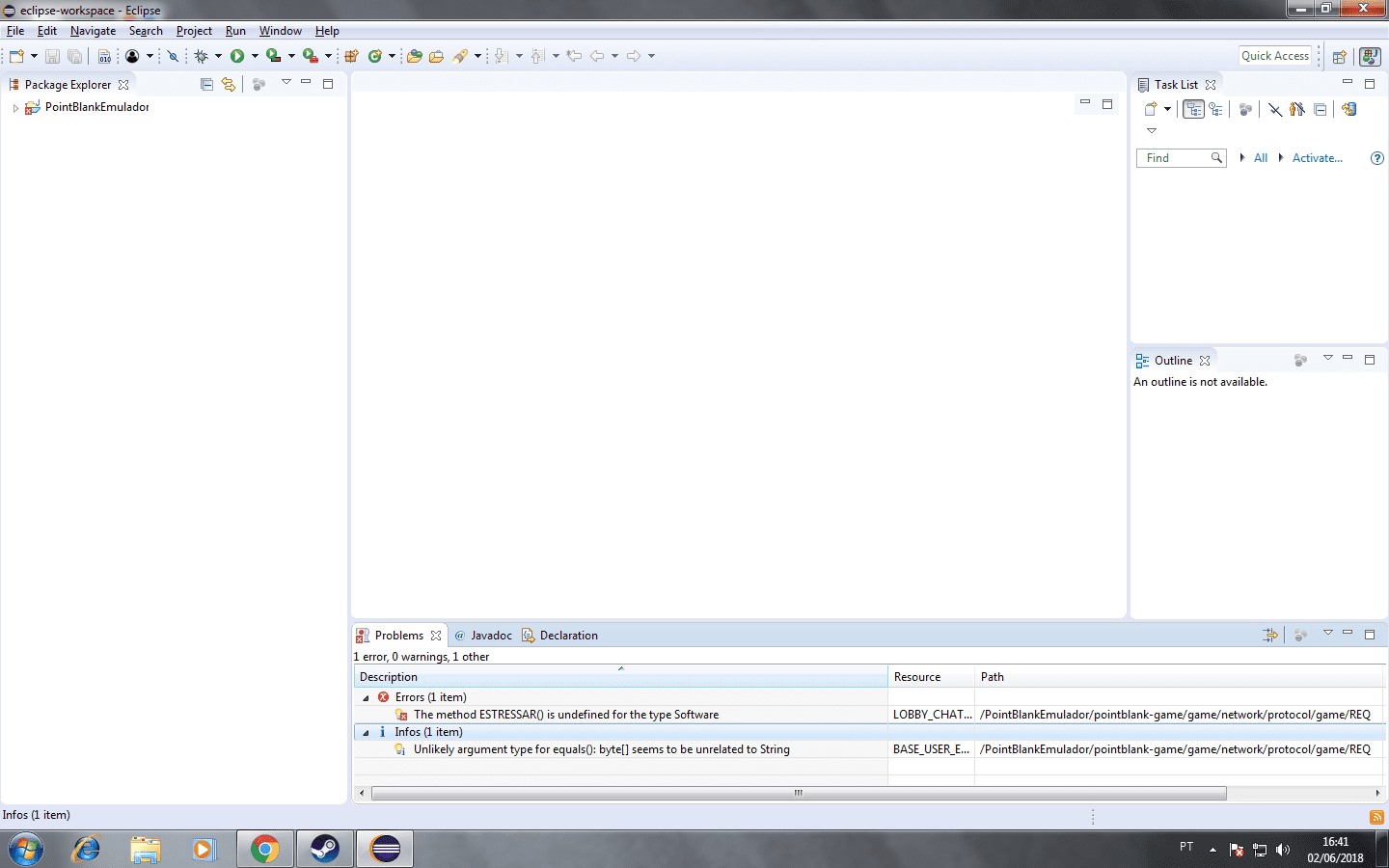Screen dimensions: 1389x868
Task: Toggle Scheduled view in Task List
Action: (1215, 109)
